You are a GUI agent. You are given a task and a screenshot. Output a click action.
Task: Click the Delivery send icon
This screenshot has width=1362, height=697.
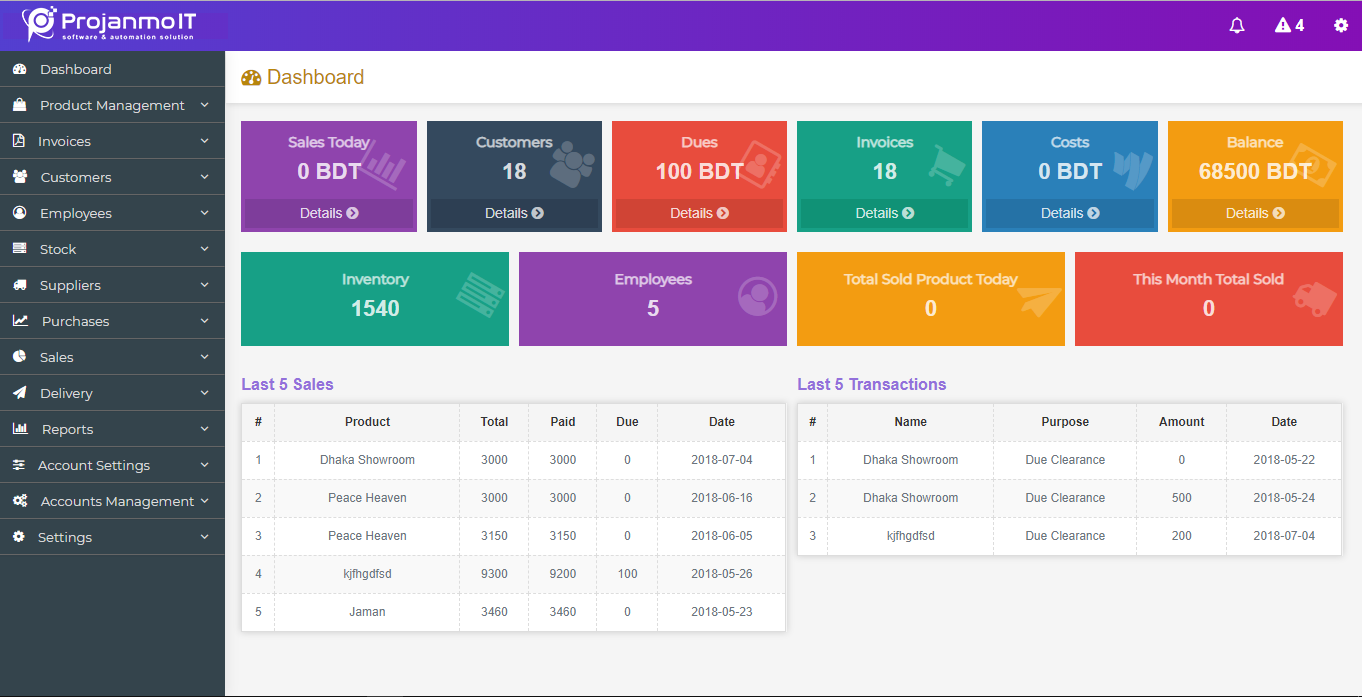[21, 393]
